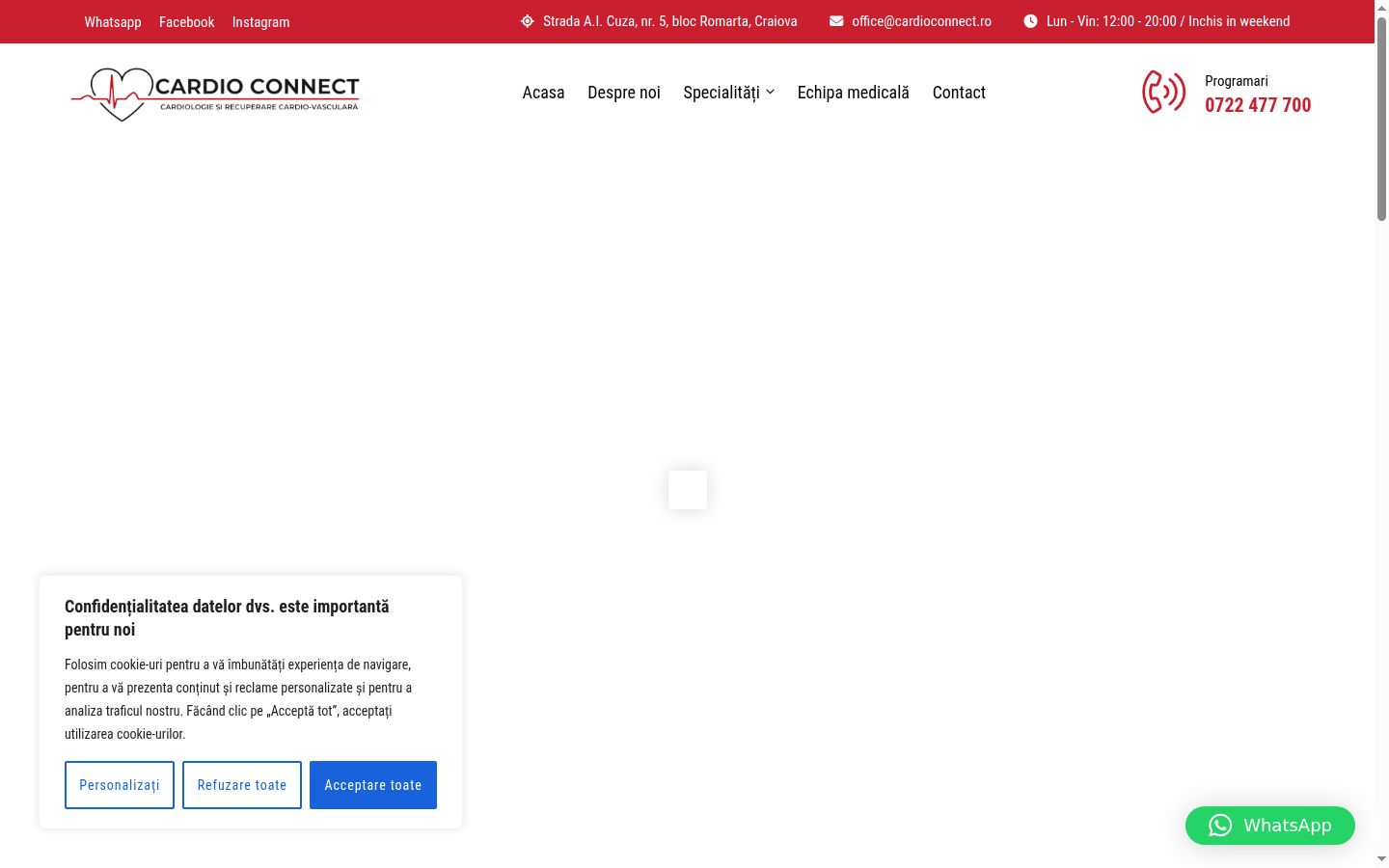Open the green WhatsApp floating button

pyautogui.click(x=1270, y=826)
